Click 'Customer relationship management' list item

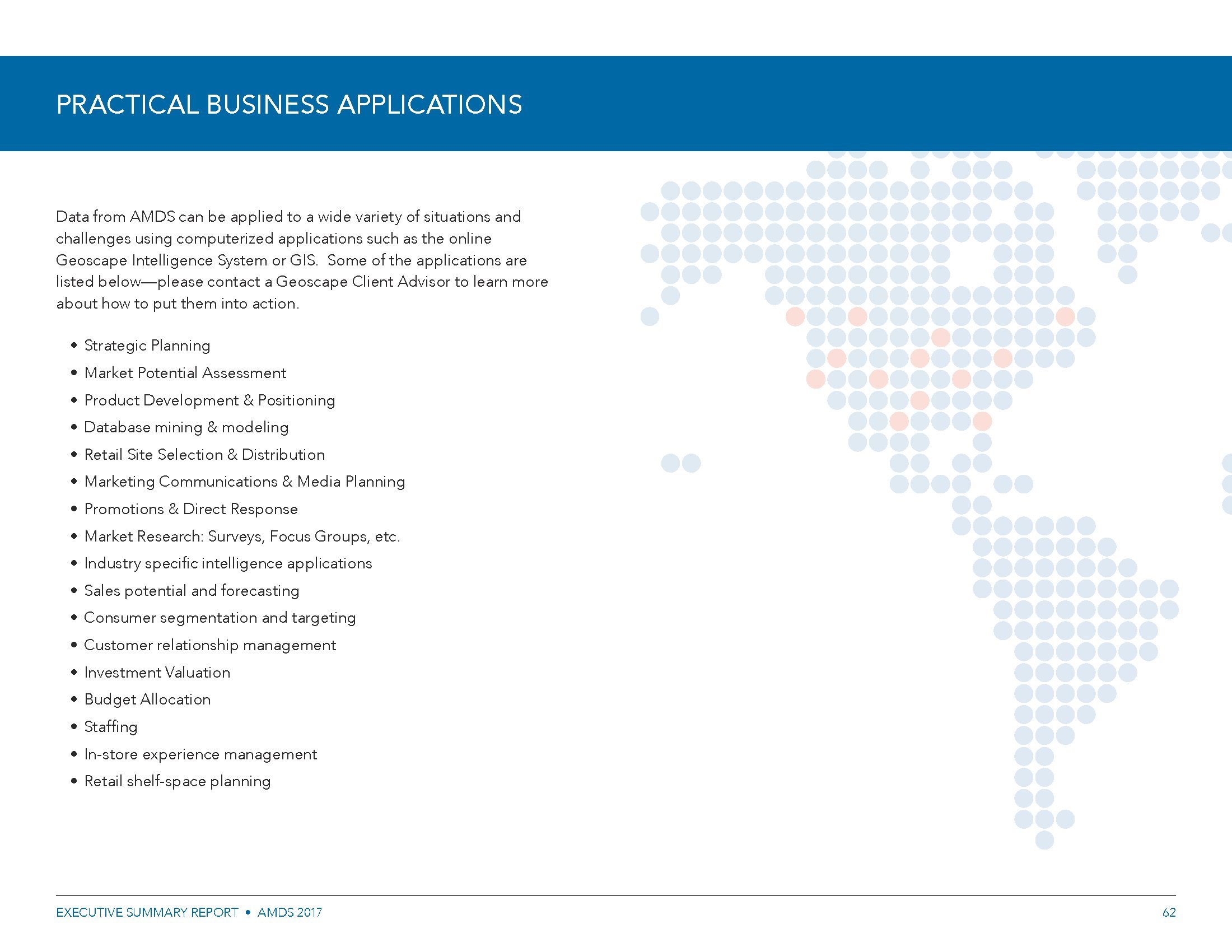210,645
